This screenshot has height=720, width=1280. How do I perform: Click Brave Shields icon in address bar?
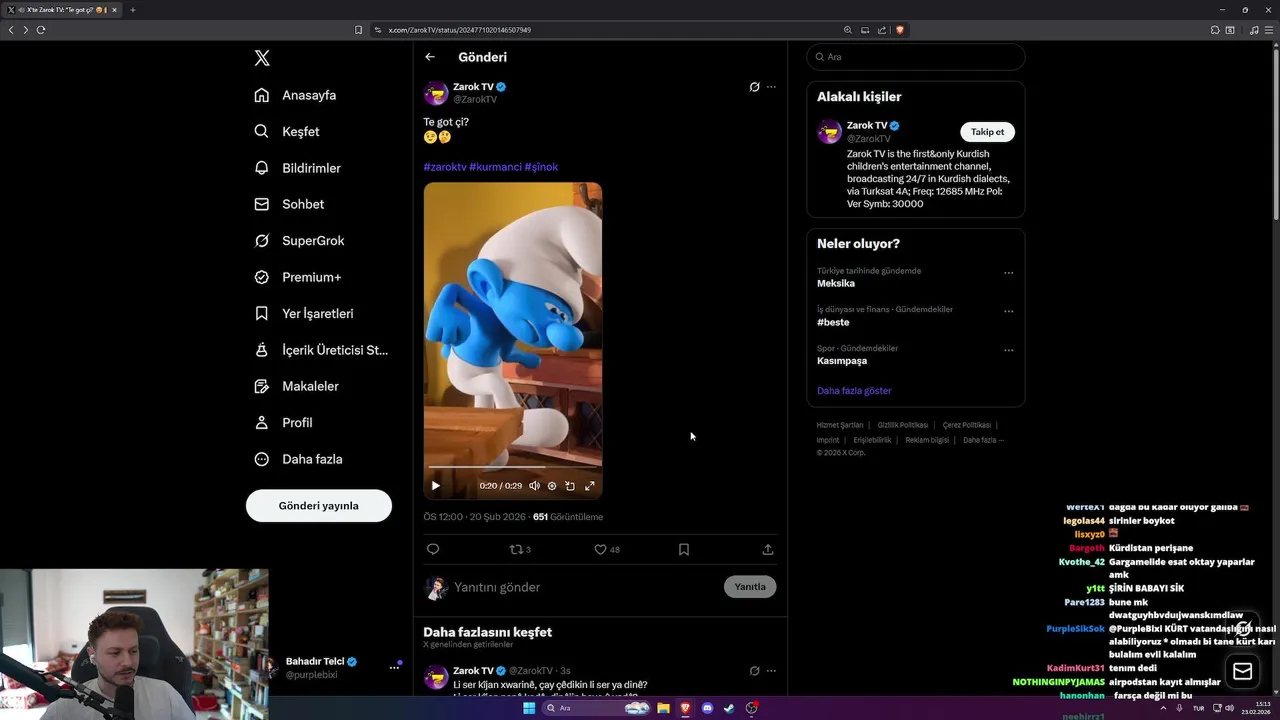click(x=900, y=30)
